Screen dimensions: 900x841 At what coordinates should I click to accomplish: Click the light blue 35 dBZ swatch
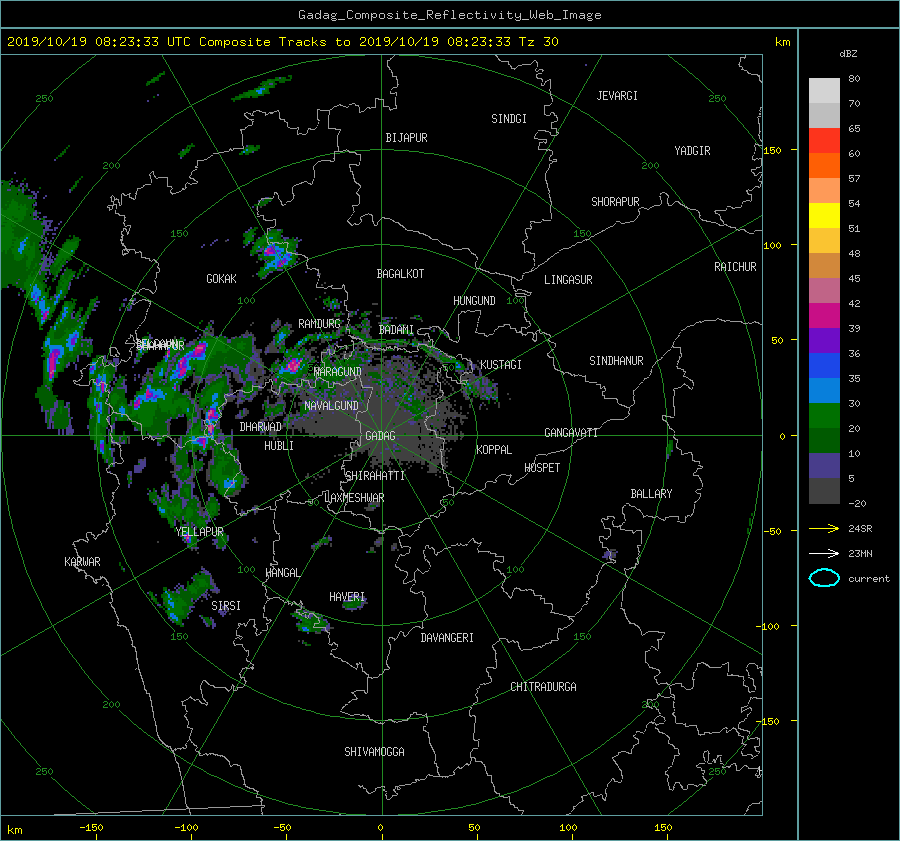click(824, 390)
